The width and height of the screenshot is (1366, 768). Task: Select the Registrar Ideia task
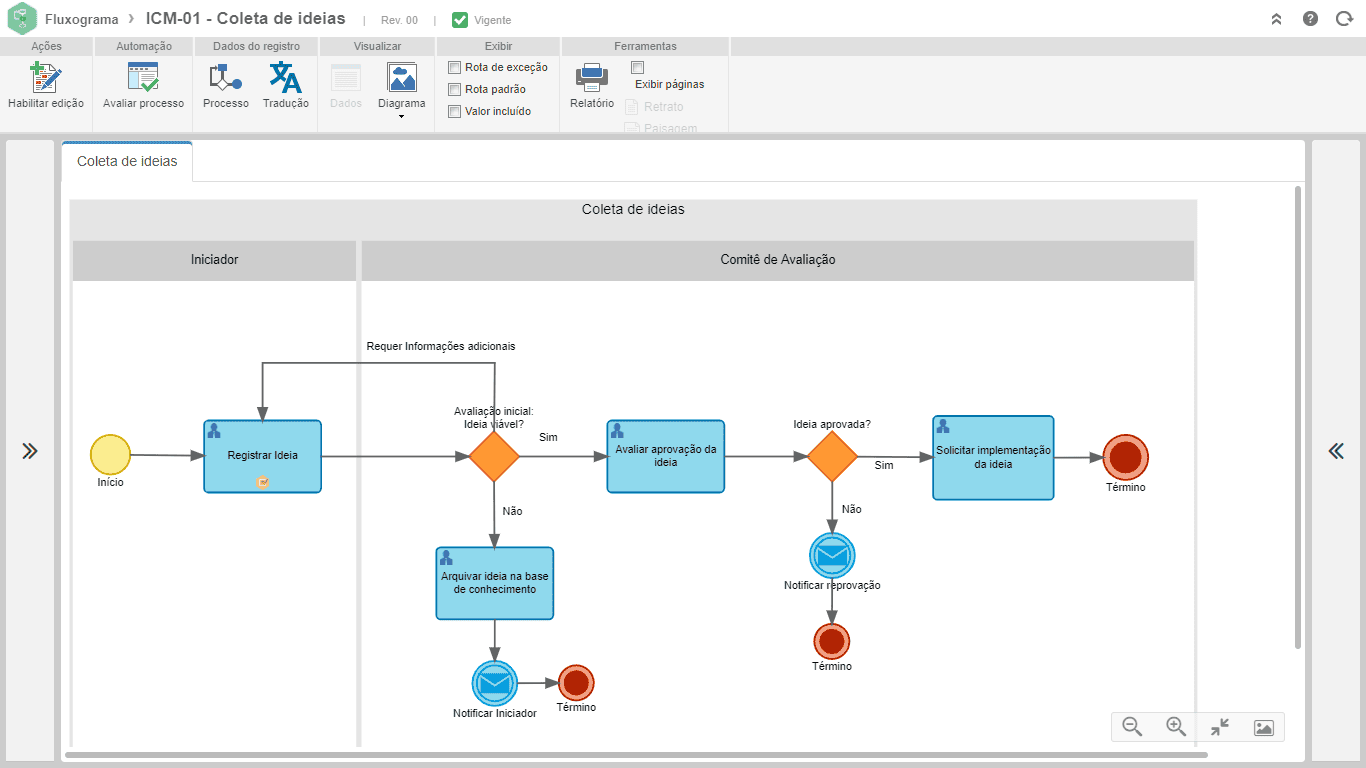(x=263, y=456)
